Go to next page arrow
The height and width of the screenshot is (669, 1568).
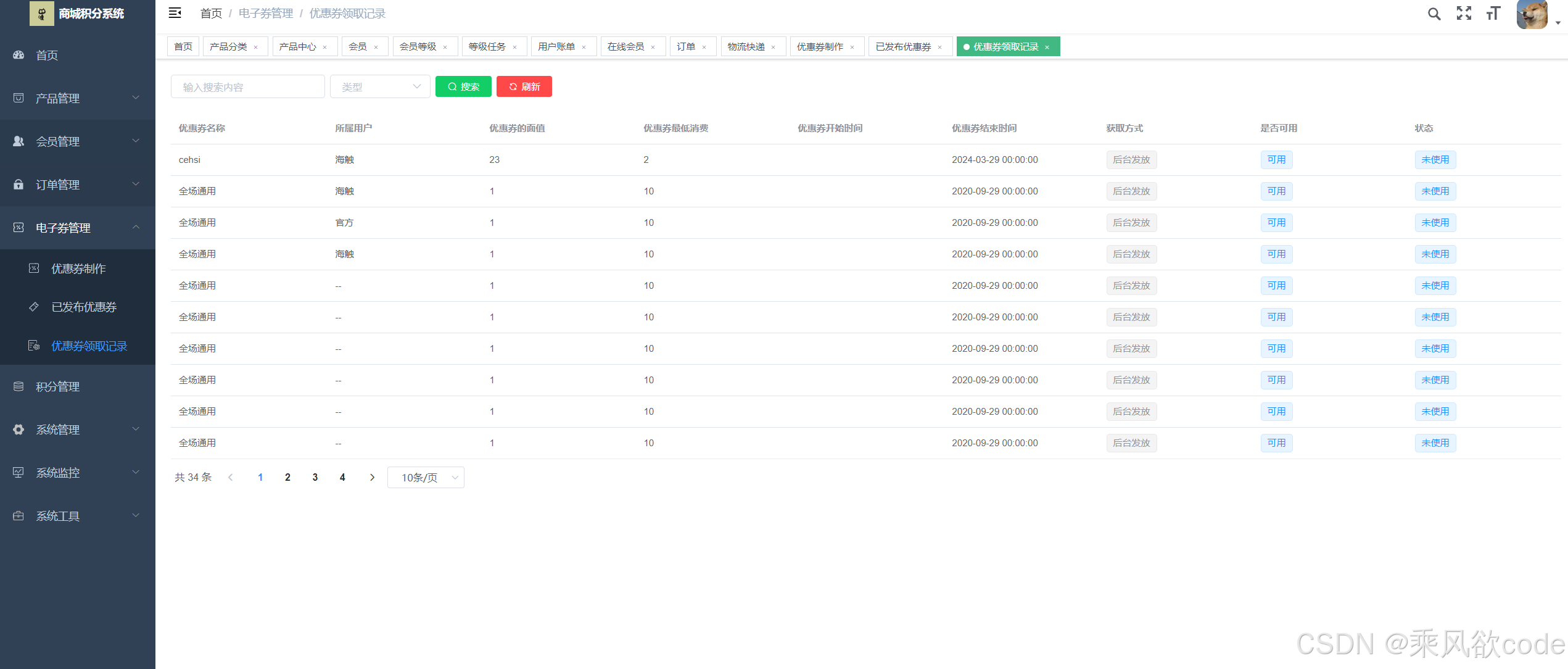click(x=372, y=478)
